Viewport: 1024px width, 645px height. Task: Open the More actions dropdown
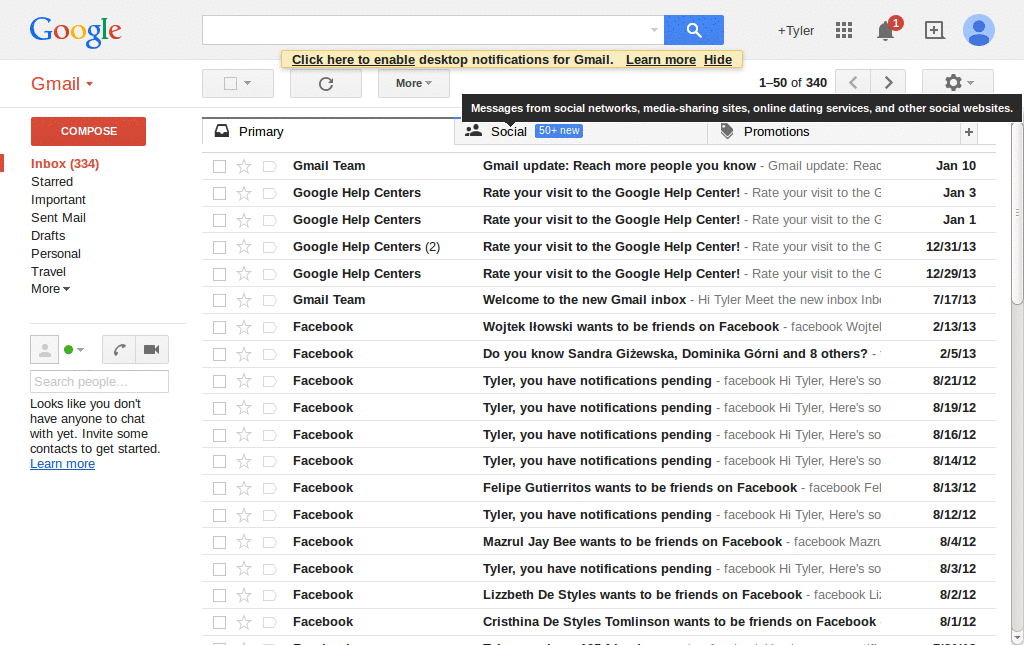413,84
